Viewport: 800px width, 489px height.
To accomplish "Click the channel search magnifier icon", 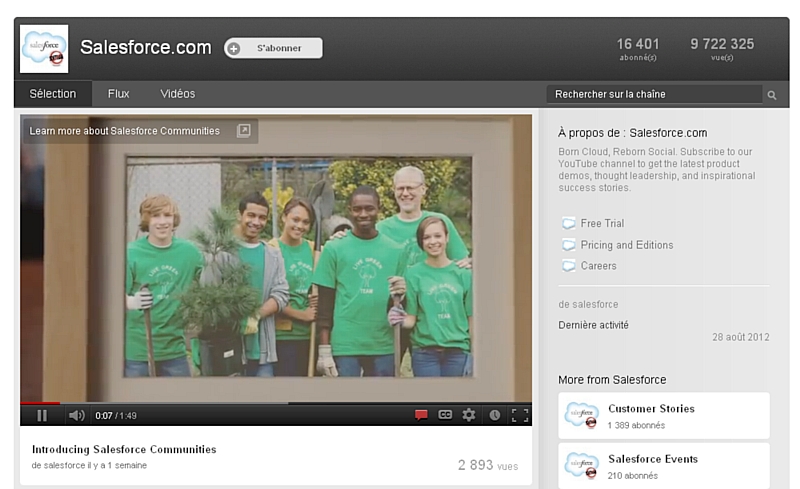I will click(x=772, y=95).
